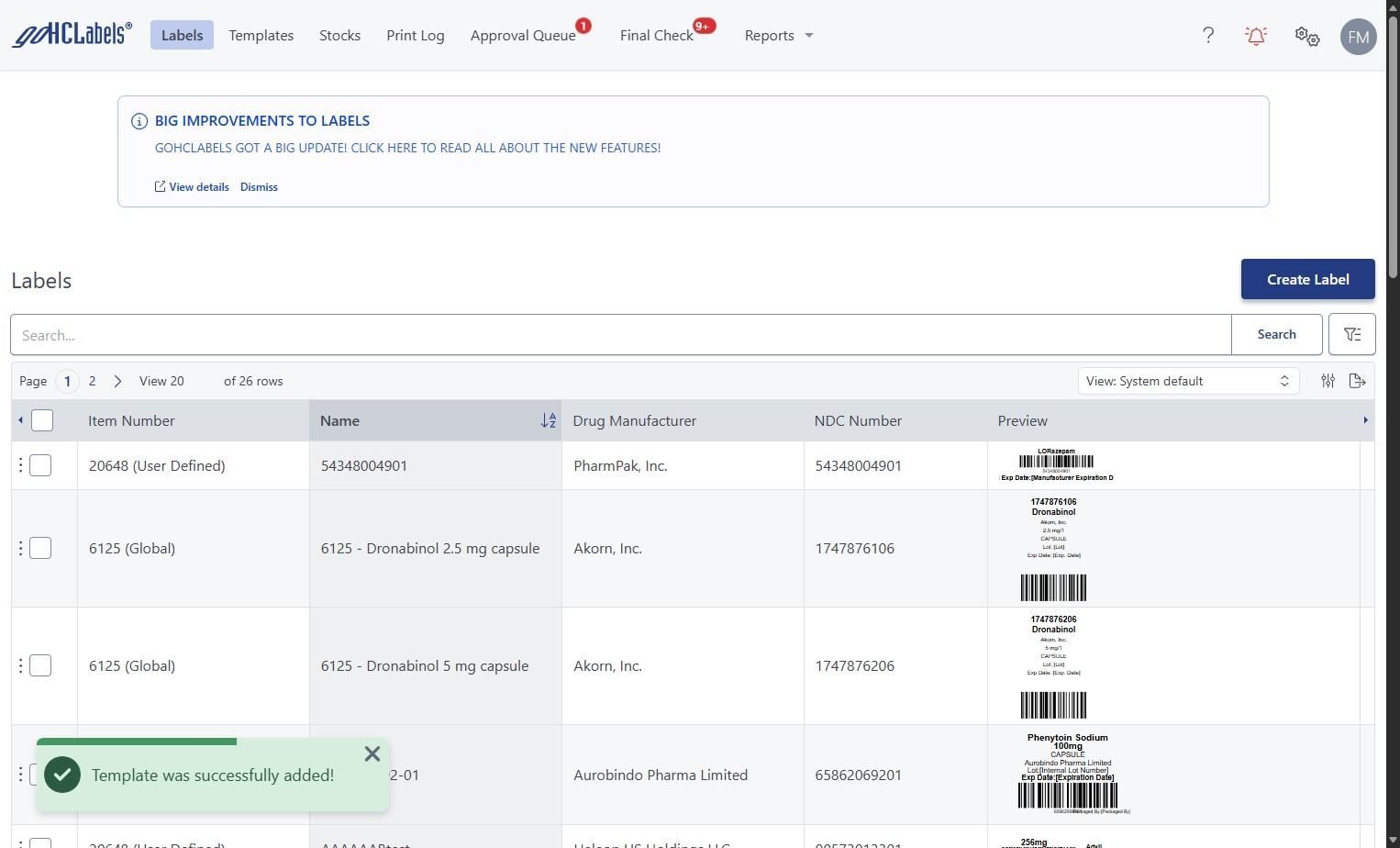The height and width of the screenshot is (848, 1400).
Task: Click NDC number 65862069201
Action: (859, 775)
